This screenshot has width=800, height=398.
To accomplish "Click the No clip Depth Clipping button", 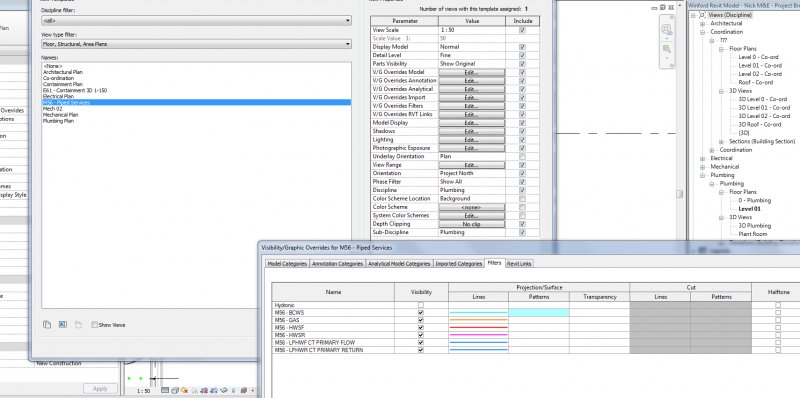I will click(x=471, y=224).
